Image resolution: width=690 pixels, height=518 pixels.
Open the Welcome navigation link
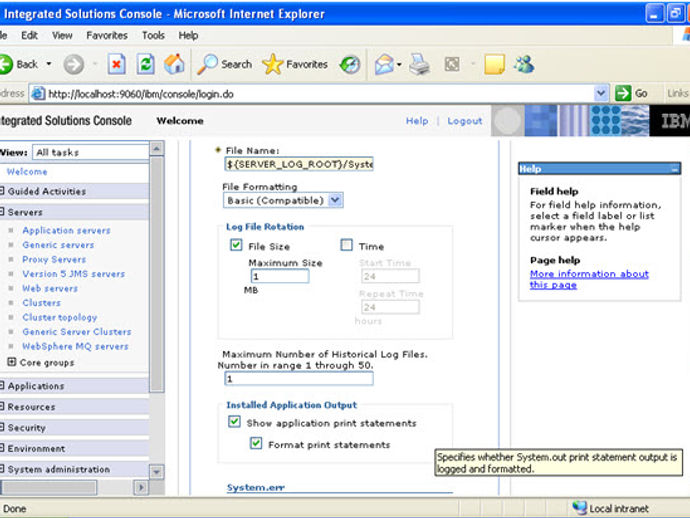27,172
